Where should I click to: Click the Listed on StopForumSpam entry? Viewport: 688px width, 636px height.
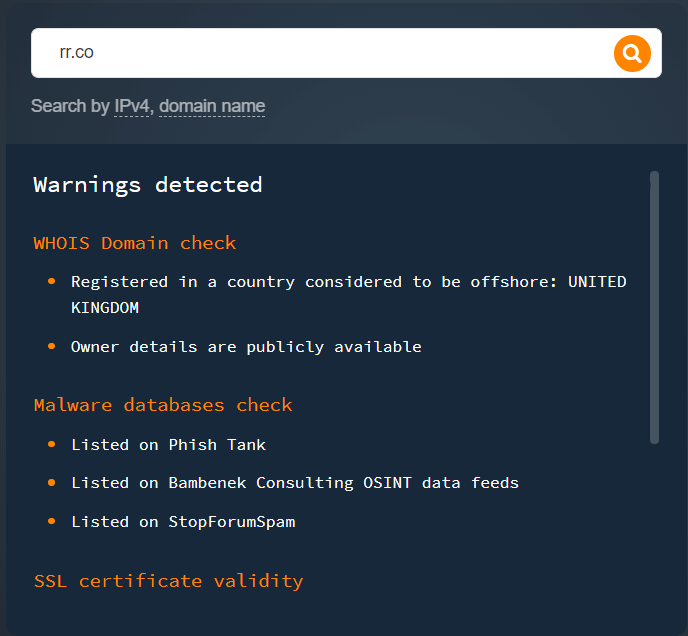[183, 522]
